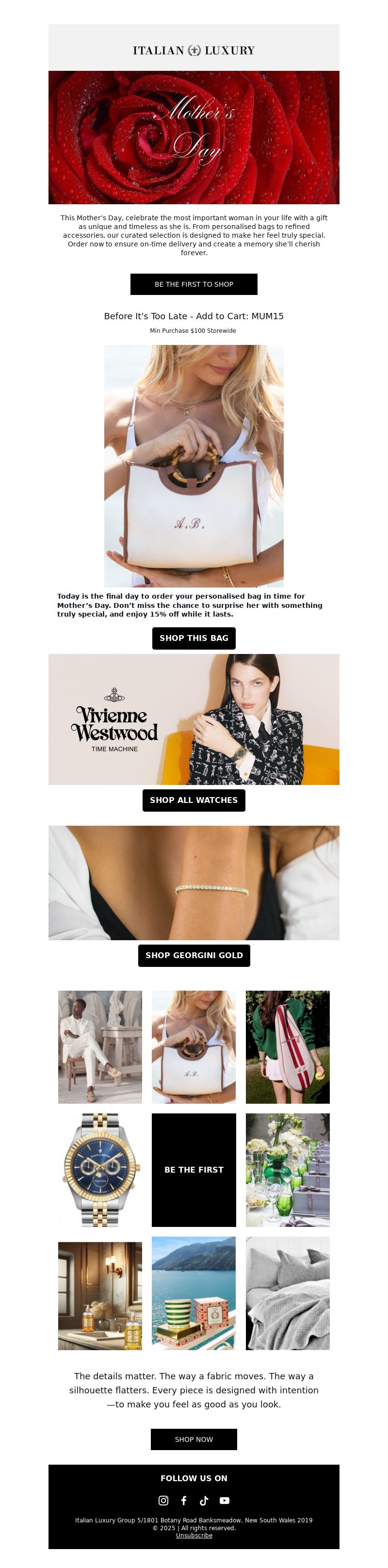Click the Italian Luxury logo header

pos(194,50)
